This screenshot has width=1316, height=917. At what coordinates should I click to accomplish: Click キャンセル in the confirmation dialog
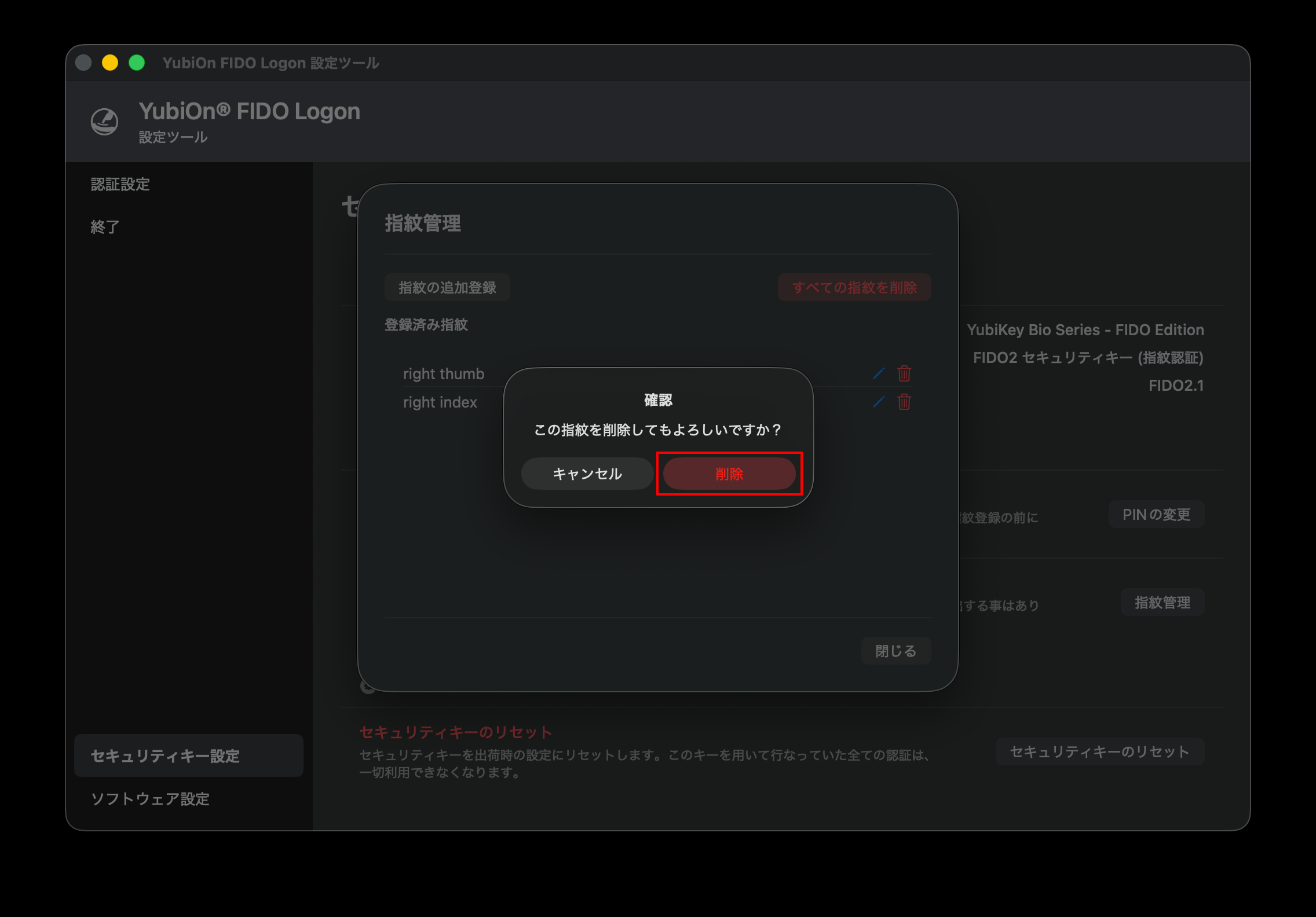(587, 474)
